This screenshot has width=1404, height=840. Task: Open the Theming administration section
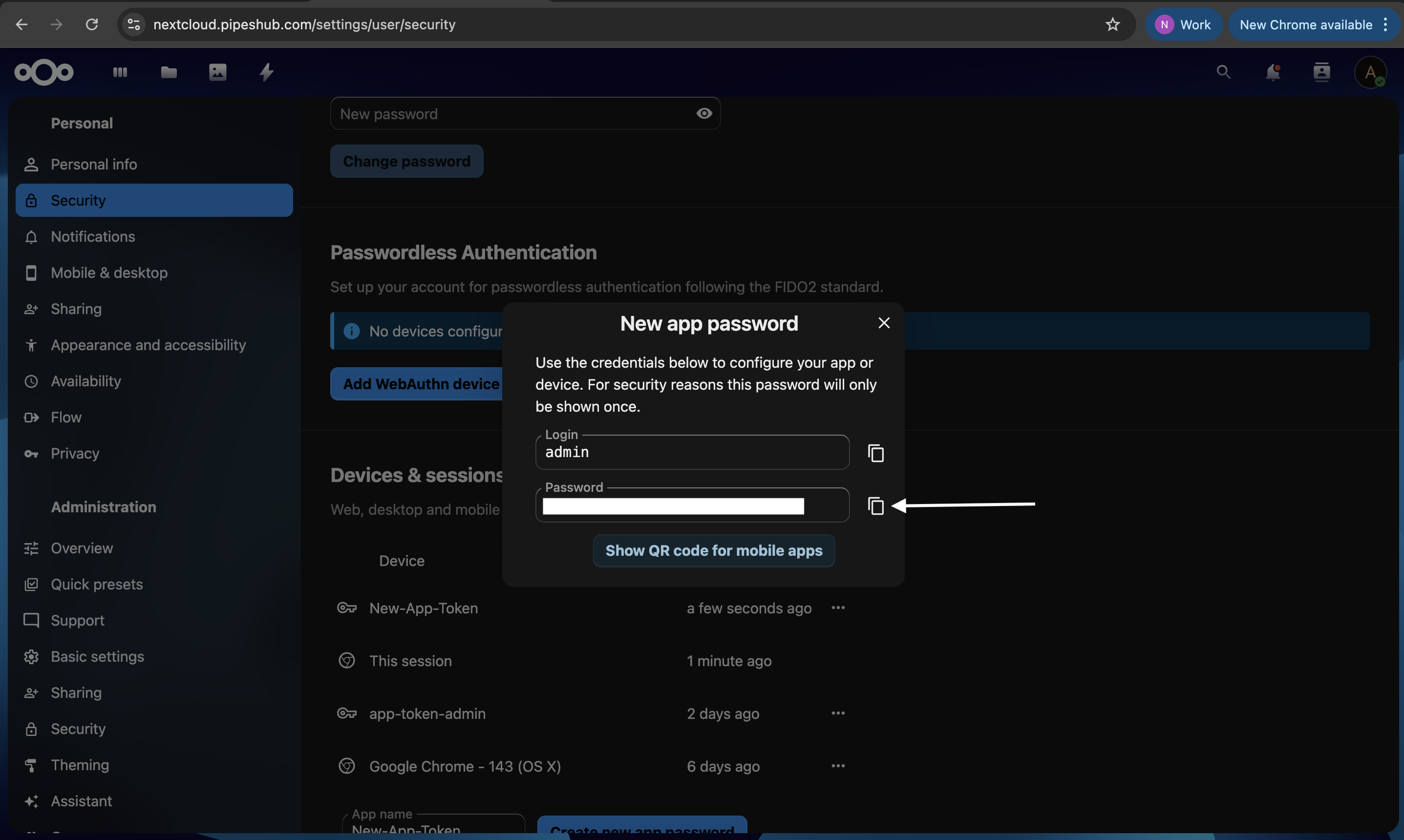click(x=80, y=765)
